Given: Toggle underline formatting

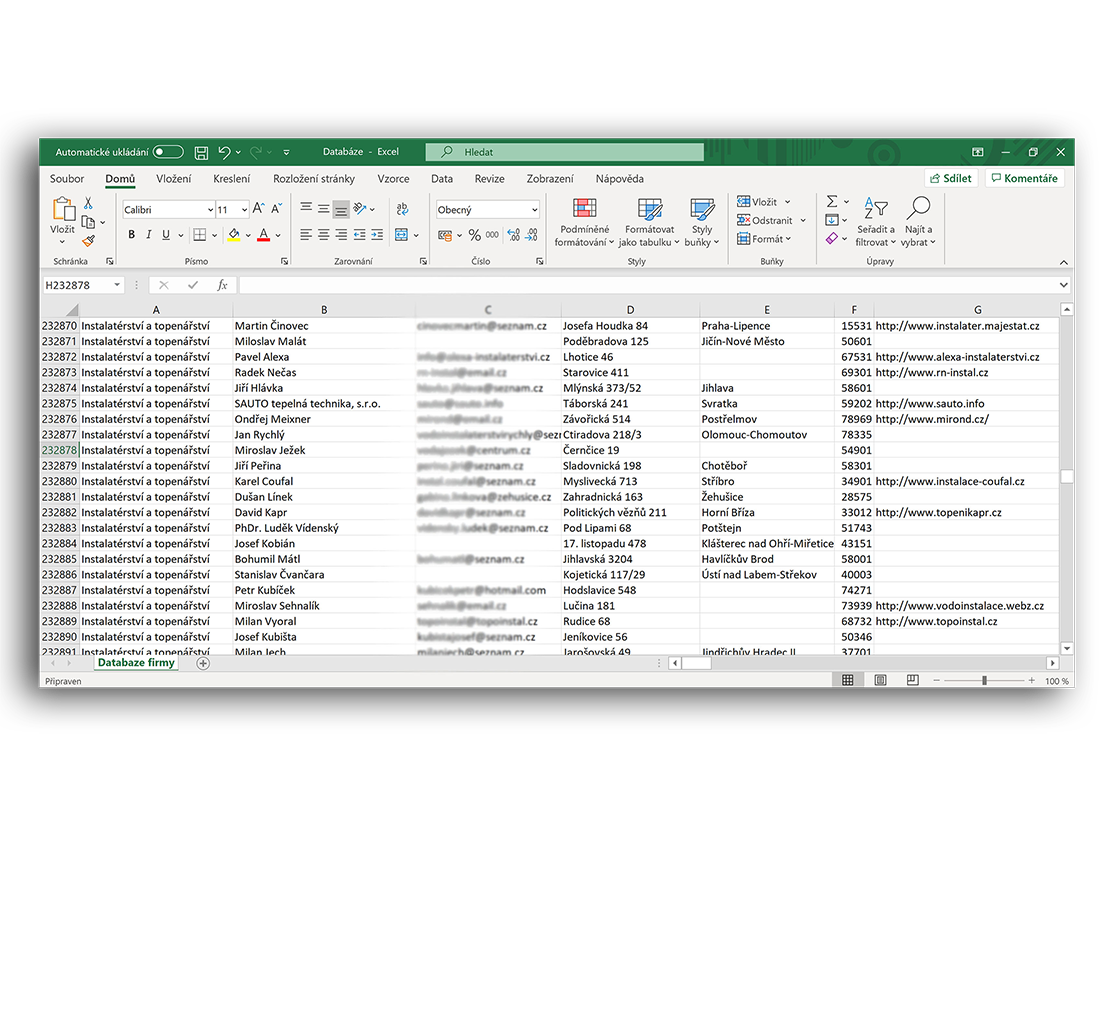Looking at the screenshot, I should (166, 235).
